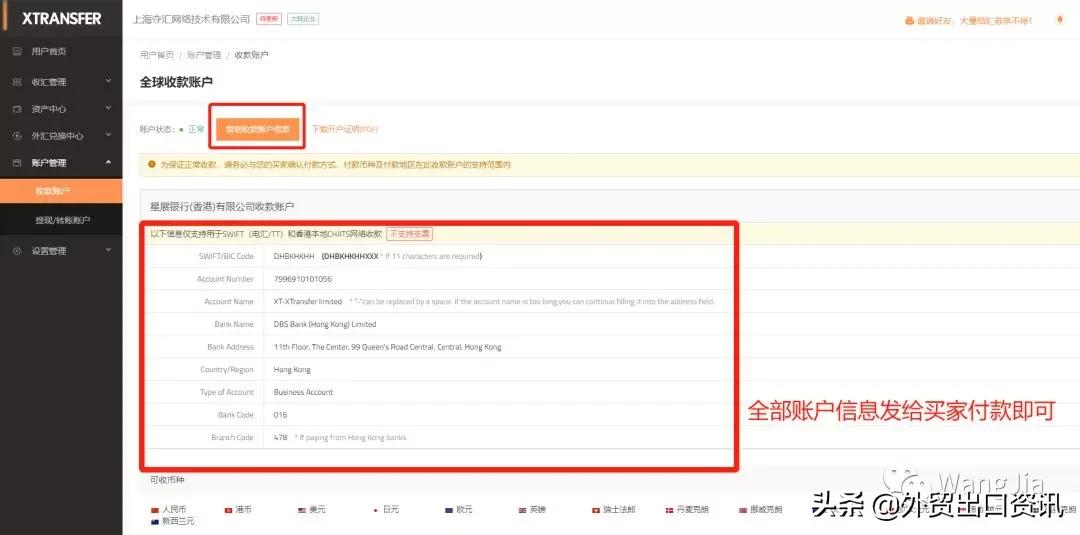The image size is (1080, 535).
Task: Click the 日元 flag icon
Action: [x=375, y=510]
